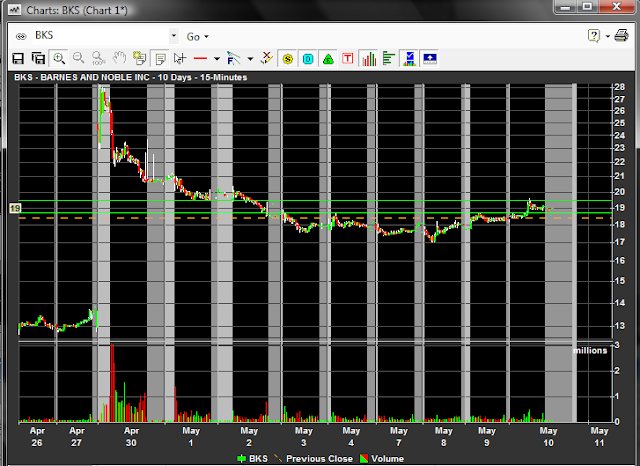Screen dimensions: 640x466
Task: Click the 28 price axis label
Action: pos(620,87)
